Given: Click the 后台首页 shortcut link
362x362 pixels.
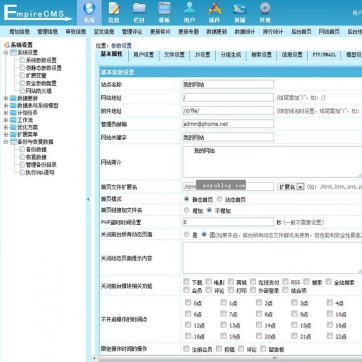Looking at the screenshot, I should 301,32.
